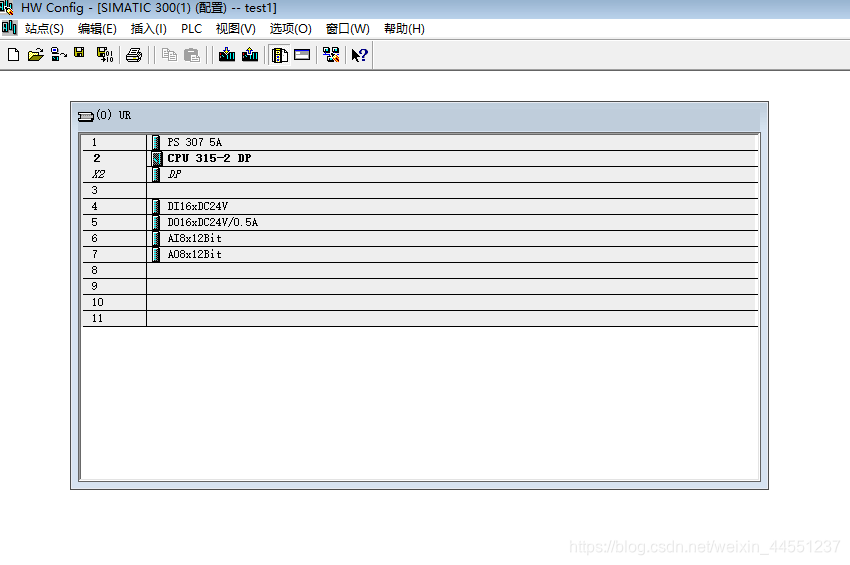Select the DO16xDC24V/0.5A module row
850x565 pixels.
pyautogui.click(x=420, y=222)
